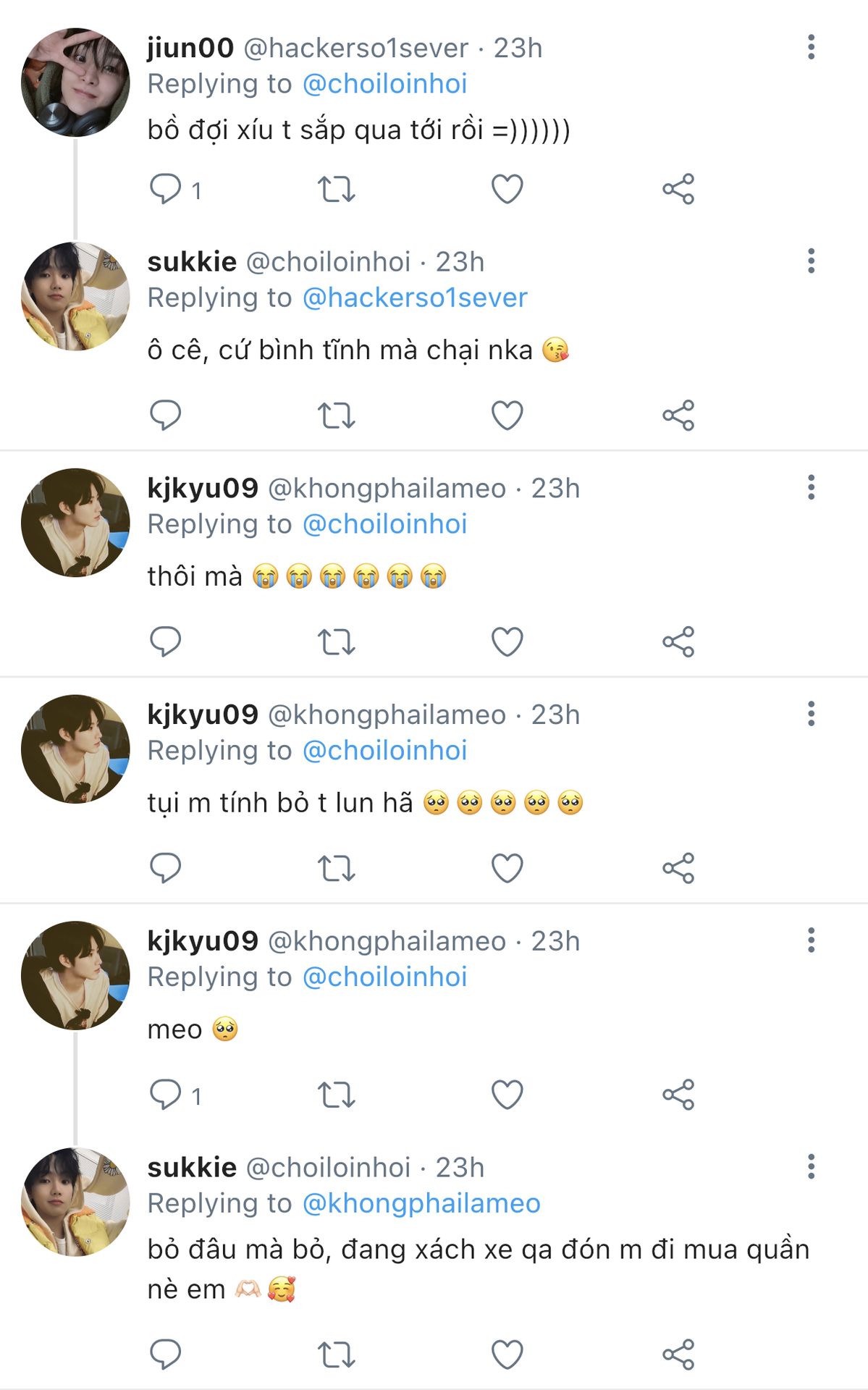This screenshot has width=868, height=1390.
Task: Open more options on jiun00's tweet
Action: [811, 47]
